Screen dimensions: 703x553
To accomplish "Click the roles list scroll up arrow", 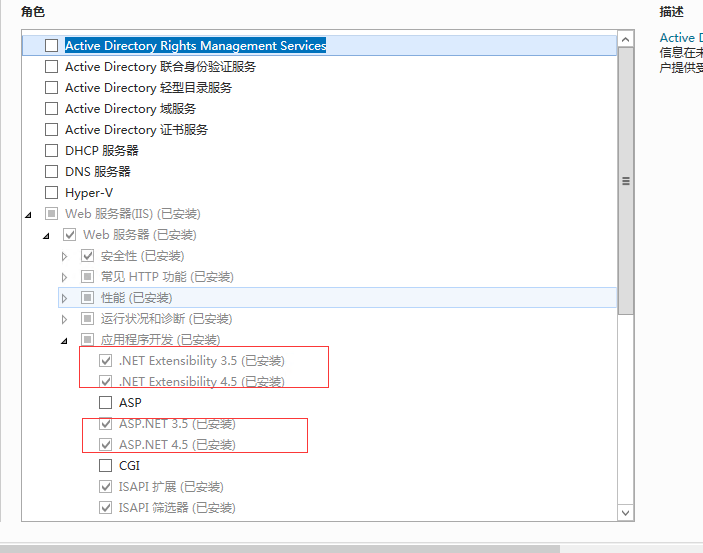I will point(625,39).
